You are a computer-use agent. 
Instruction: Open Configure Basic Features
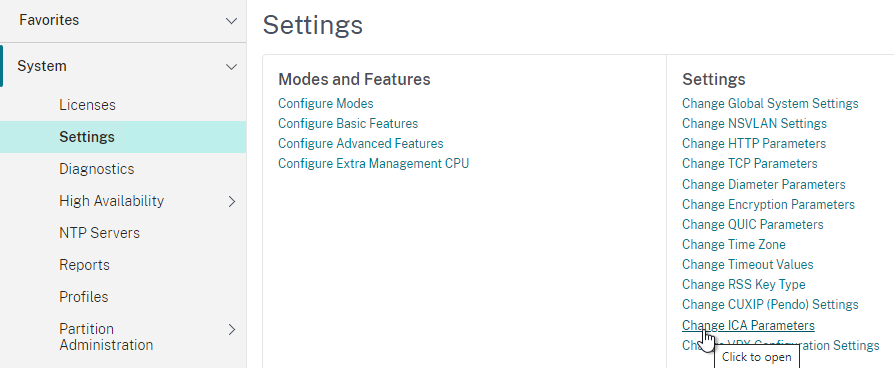click(x=348, y=123)
